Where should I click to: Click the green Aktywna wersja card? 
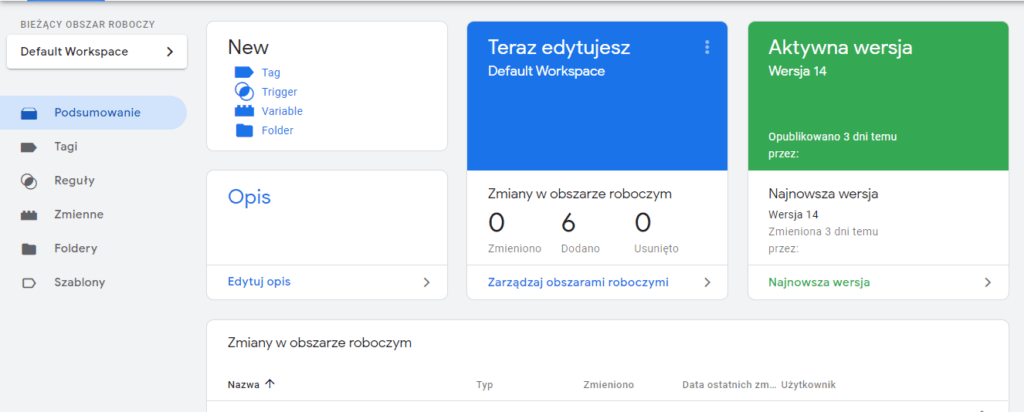click(x=877, y=95)
